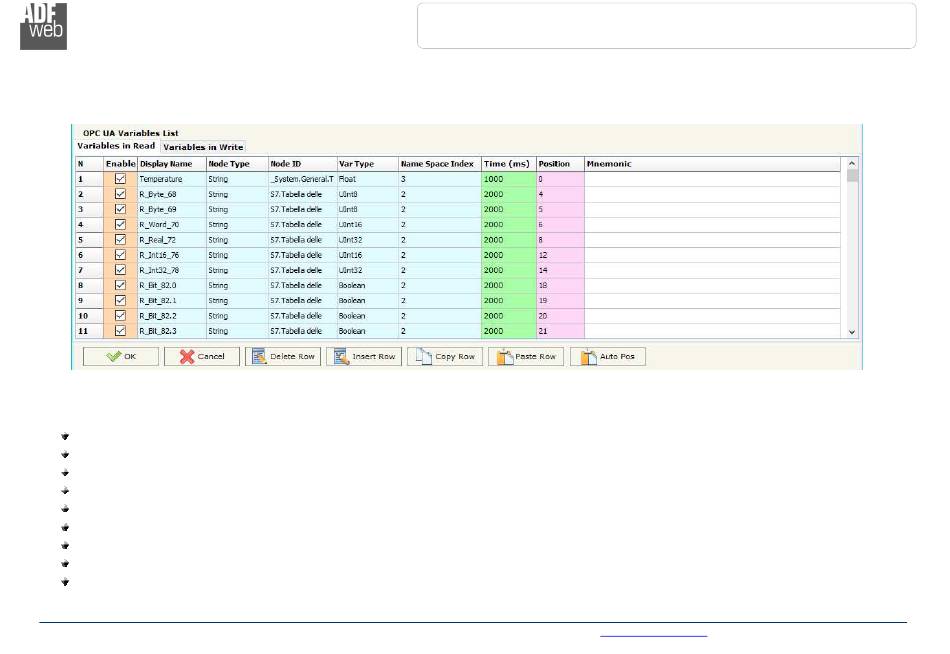Click the Copy Row pages icon
This screenshot has height=654, width=950.
pyautogui.click(x=423, y=357)
